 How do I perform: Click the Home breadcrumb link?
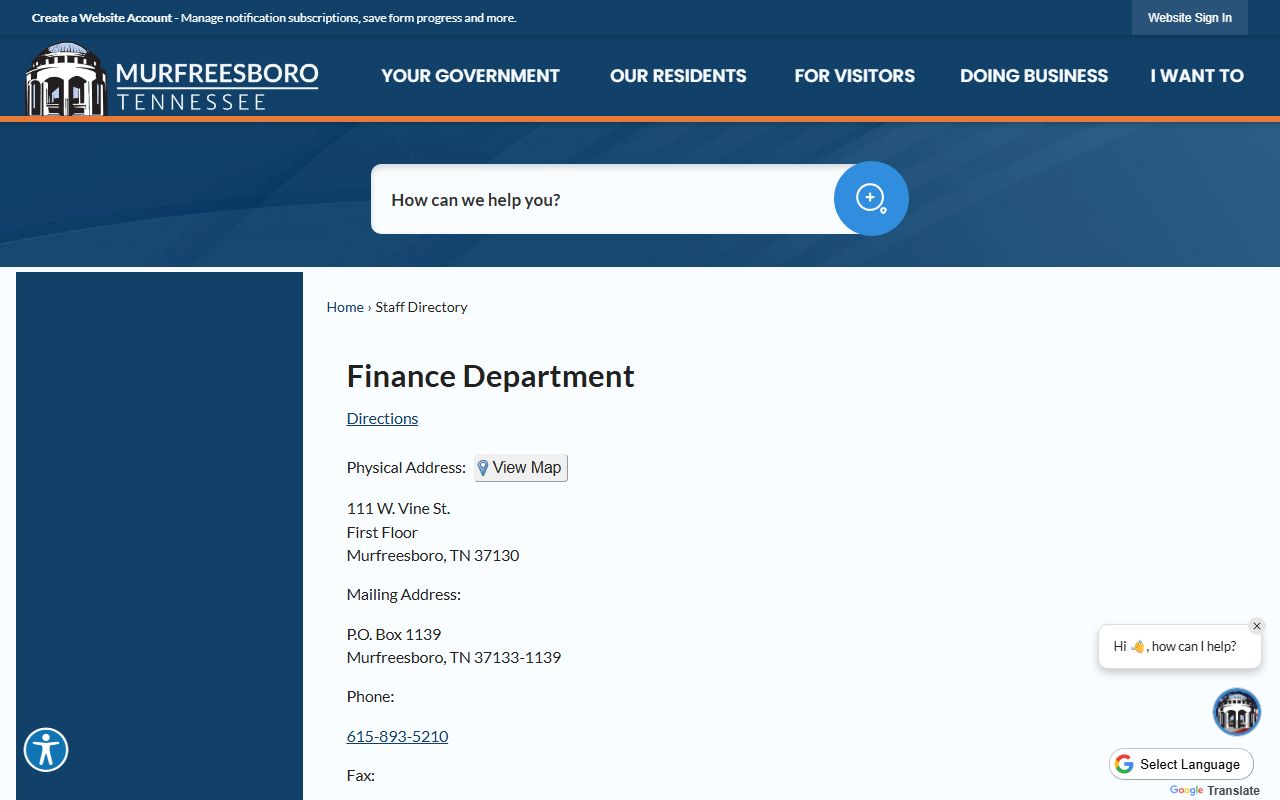[345, 307]
